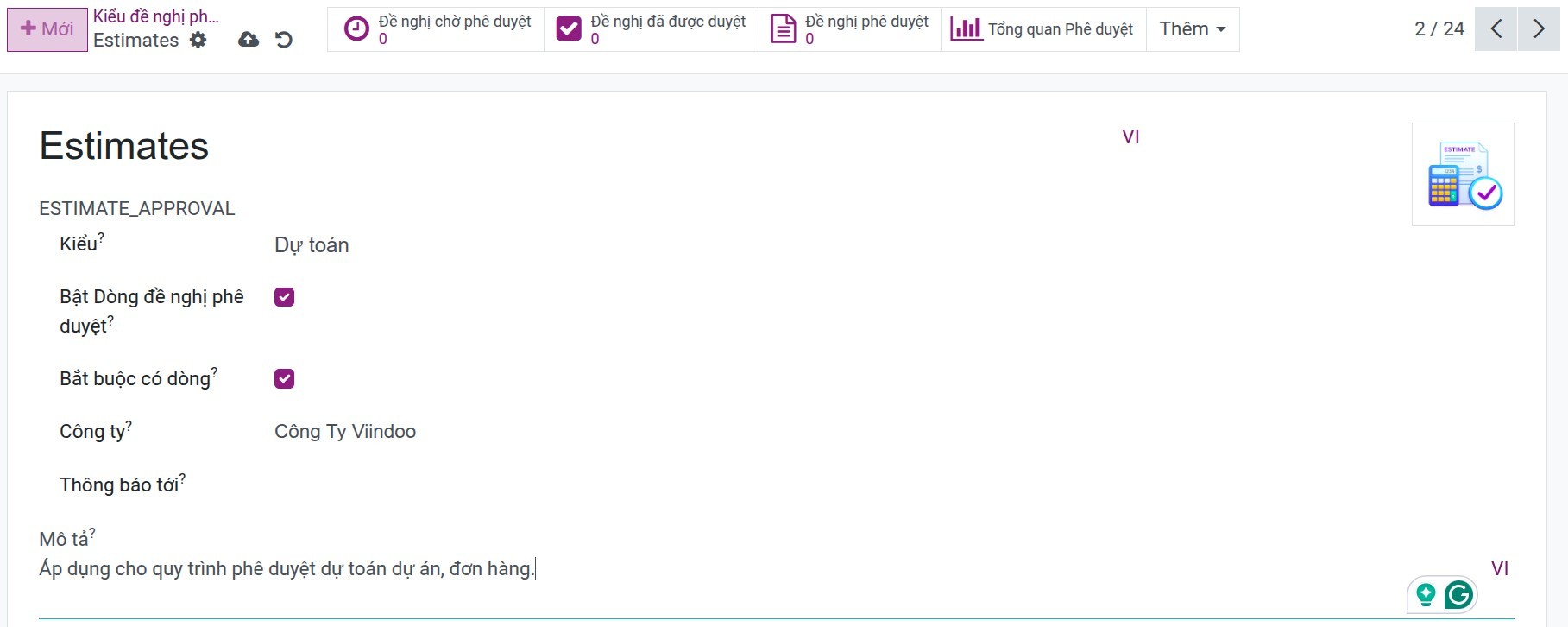The image size is (1568, 627).
Task: Click the estimate type image thumbnail
Action: pos(1463,174)
